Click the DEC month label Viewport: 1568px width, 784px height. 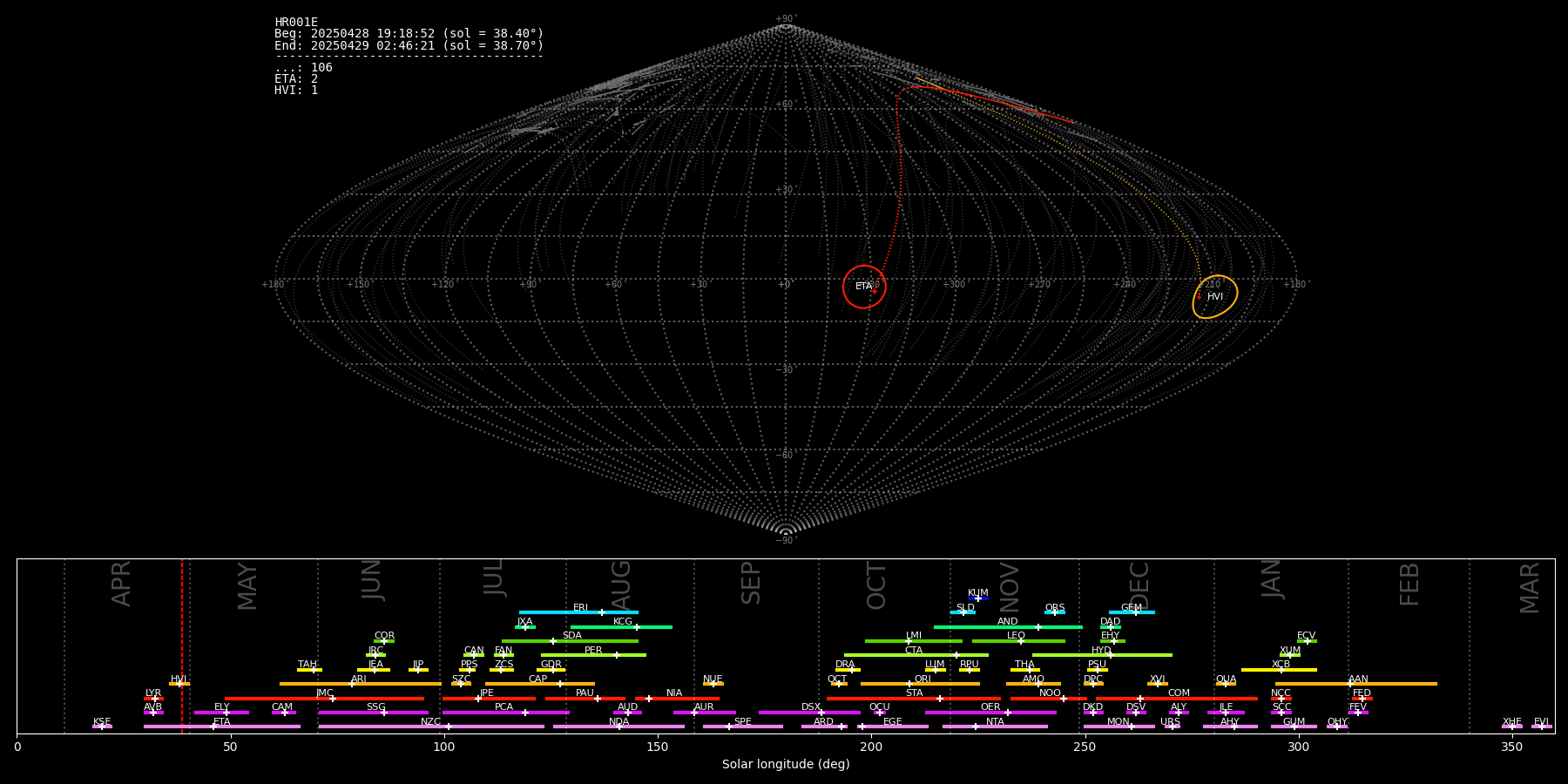[x=1139, y=585]
